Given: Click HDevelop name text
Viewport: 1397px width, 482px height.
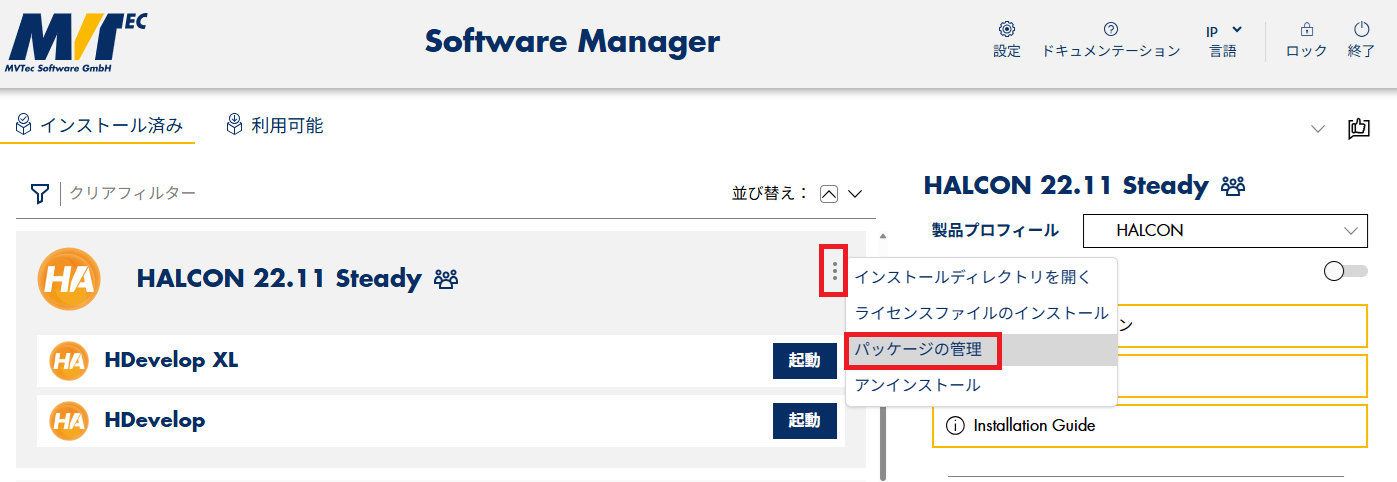Looking at the screenshot, I should 154,420.
